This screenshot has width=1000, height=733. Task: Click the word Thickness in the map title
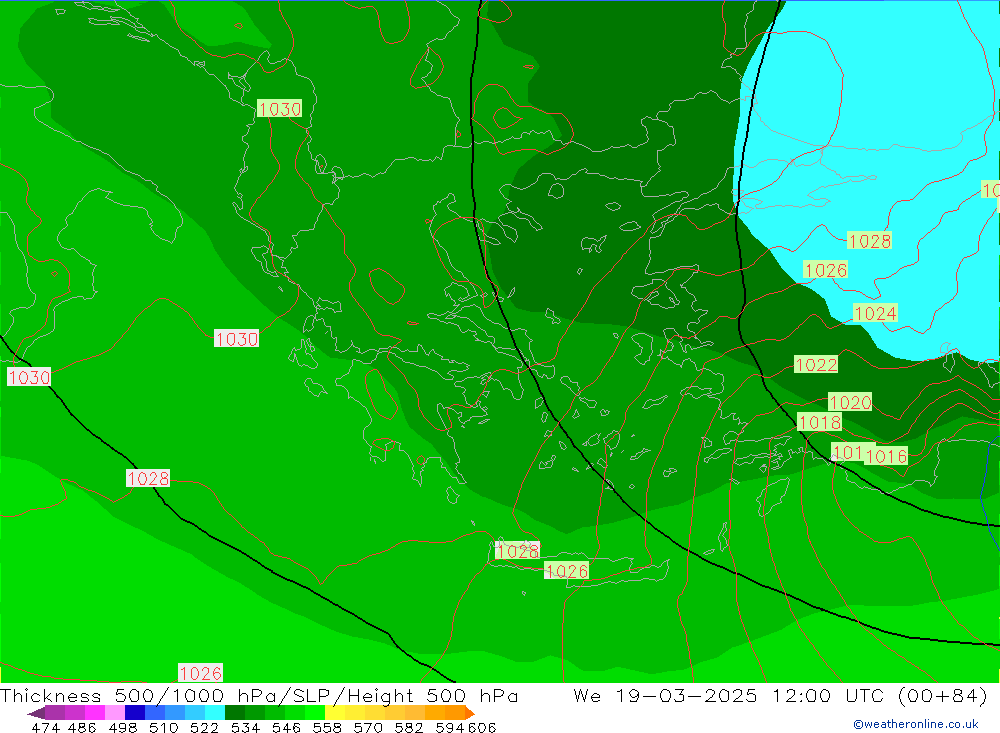coord(50,695)
